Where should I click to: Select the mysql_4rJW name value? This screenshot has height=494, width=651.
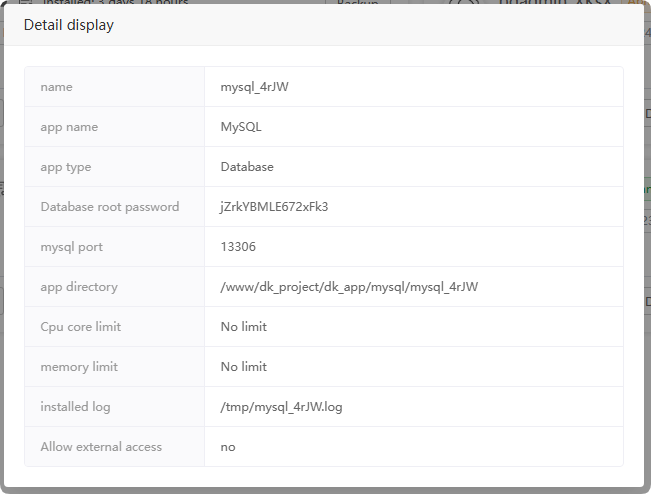point(255,87)
